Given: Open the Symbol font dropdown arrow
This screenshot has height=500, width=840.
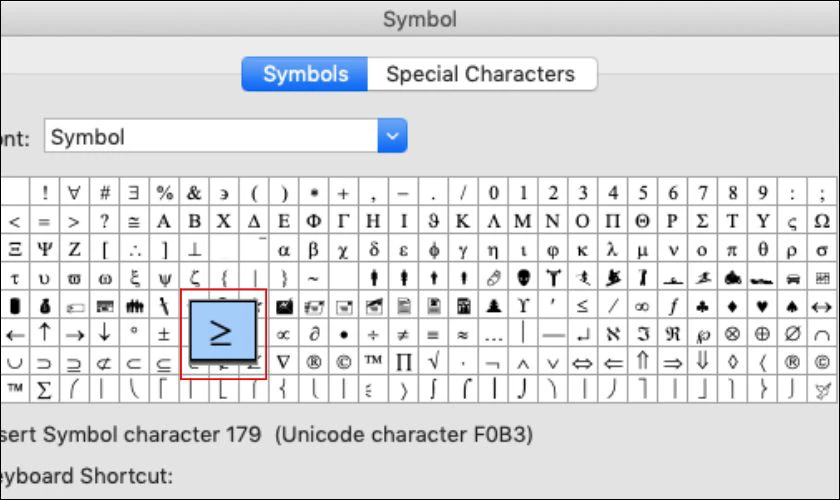Looking at the screenshot, I should [392, 136].
